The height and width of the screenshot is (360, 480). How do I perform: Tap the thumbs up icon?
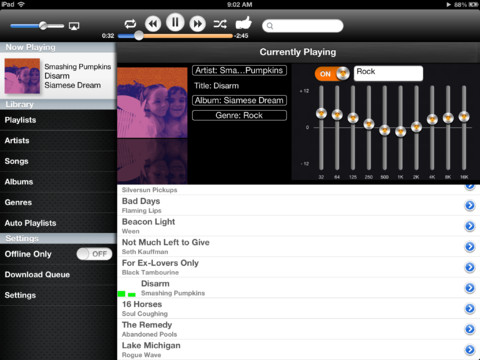point(244,23)
